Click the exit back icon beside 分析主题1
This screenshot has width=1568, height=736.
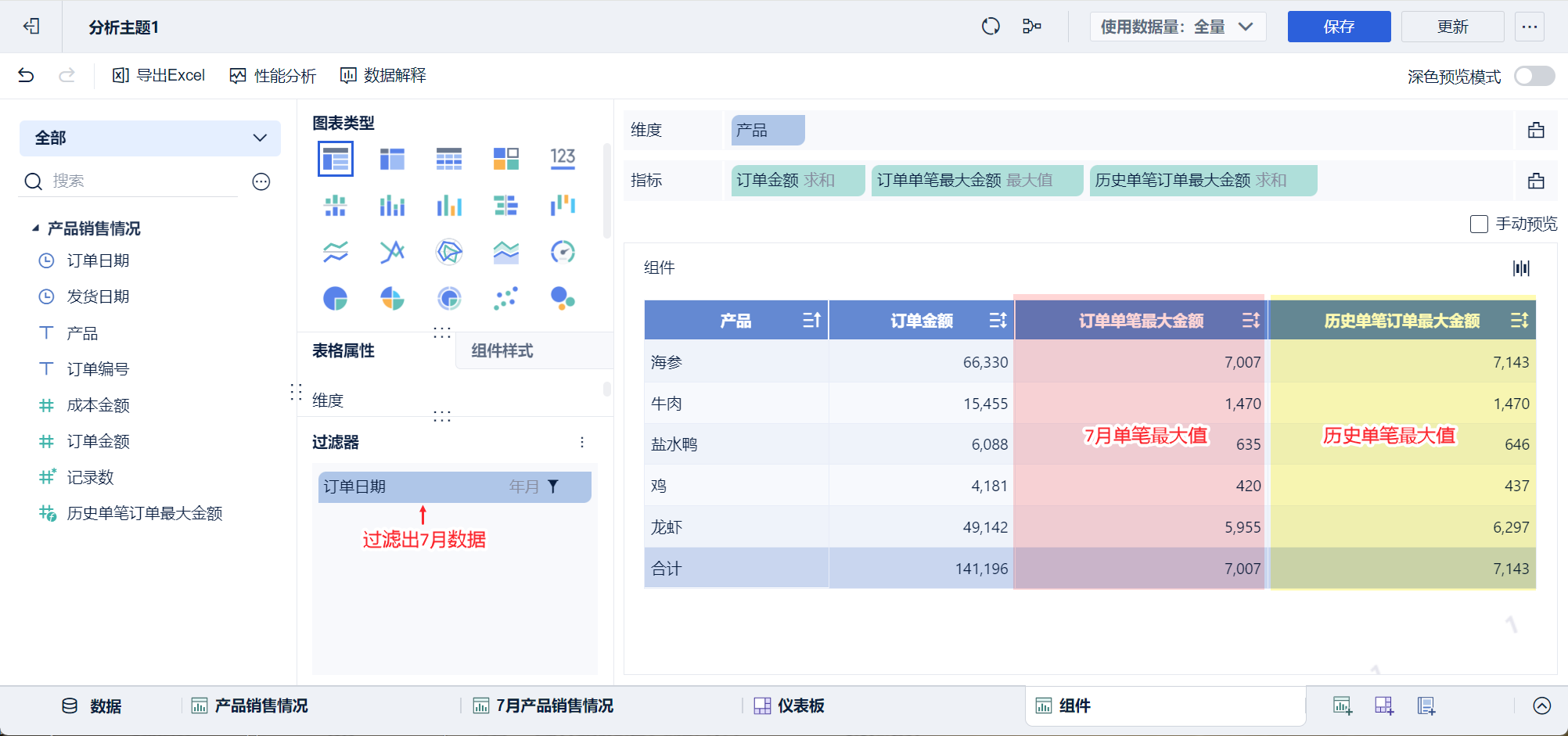click(31, 27)
